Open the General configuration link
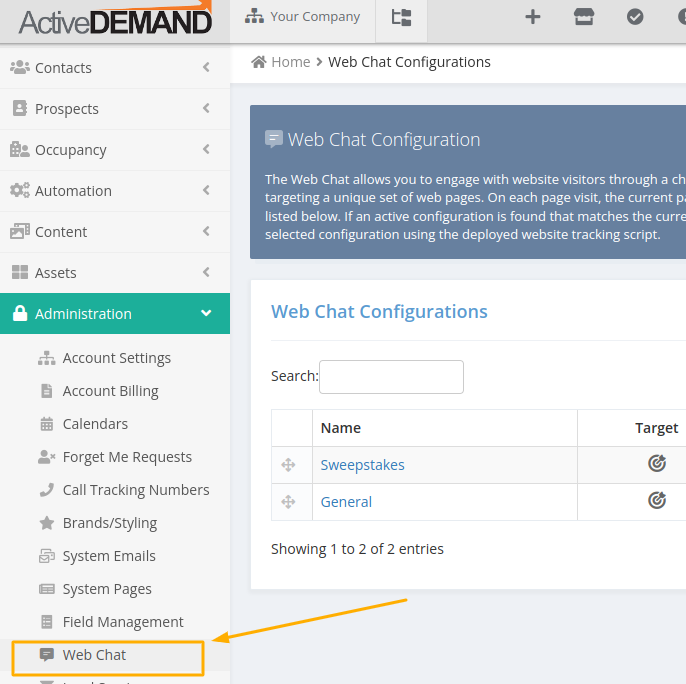The width and height of the screenshot is (686, 684). tap(346, 502)
